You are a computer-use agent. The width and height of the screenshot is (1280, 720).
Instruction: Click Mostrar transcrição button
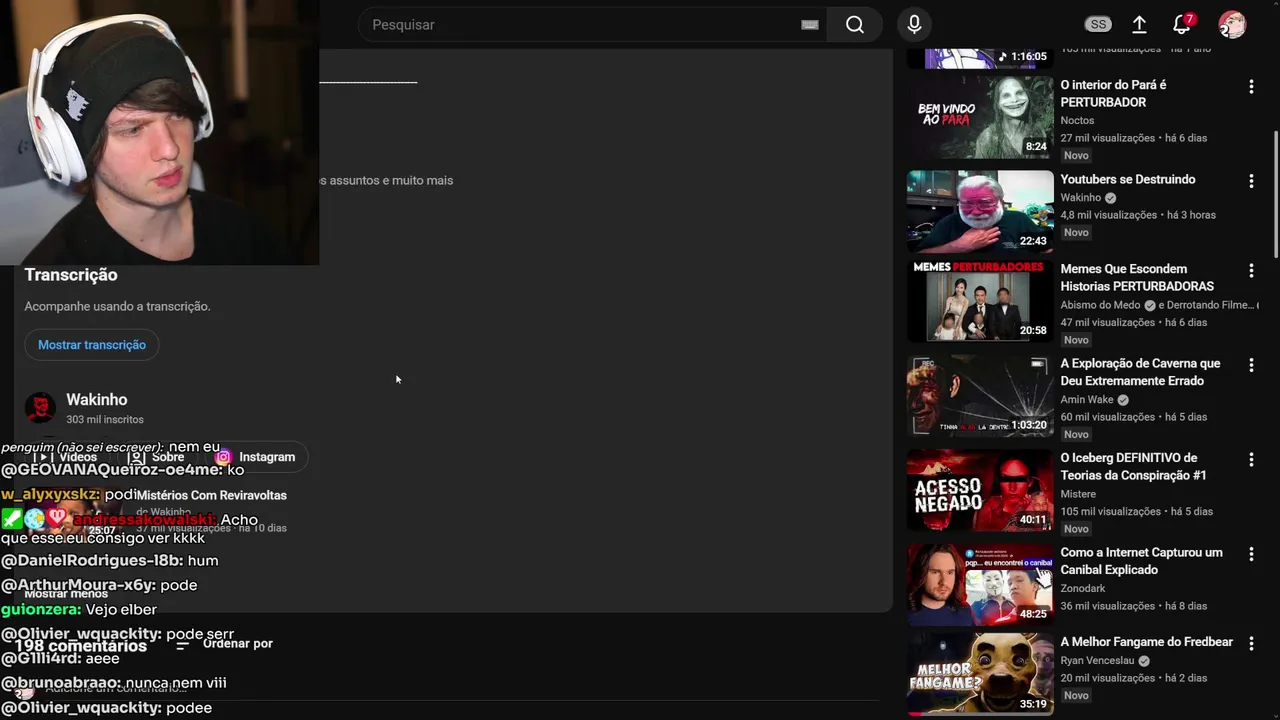[x=92, y=345]
